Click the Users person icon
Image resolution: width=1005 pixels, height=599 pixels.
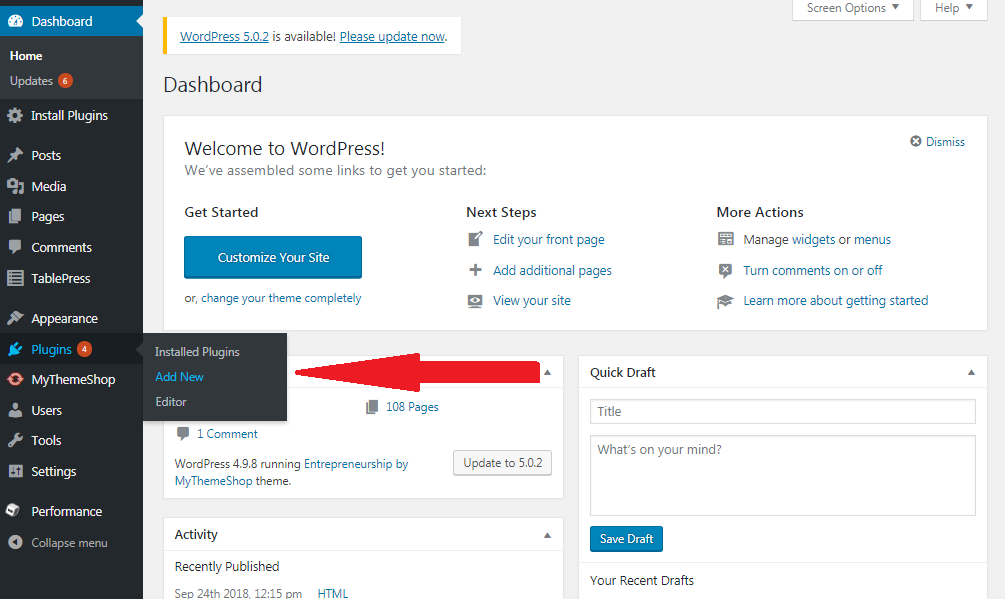coord(15,410)
